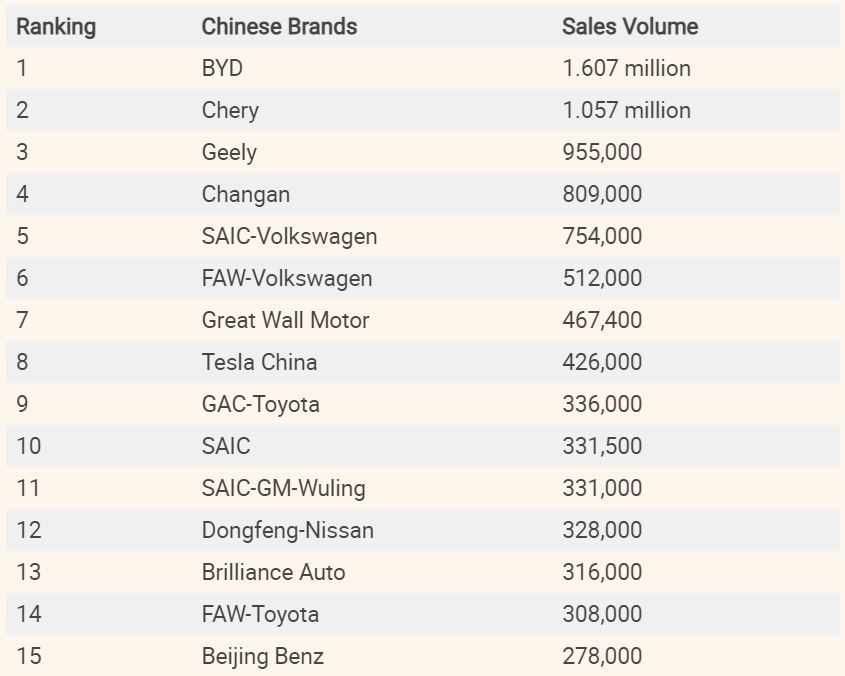Click ranking number 10 in the table
The image size is (845, 676).
(x=29, y=447)
